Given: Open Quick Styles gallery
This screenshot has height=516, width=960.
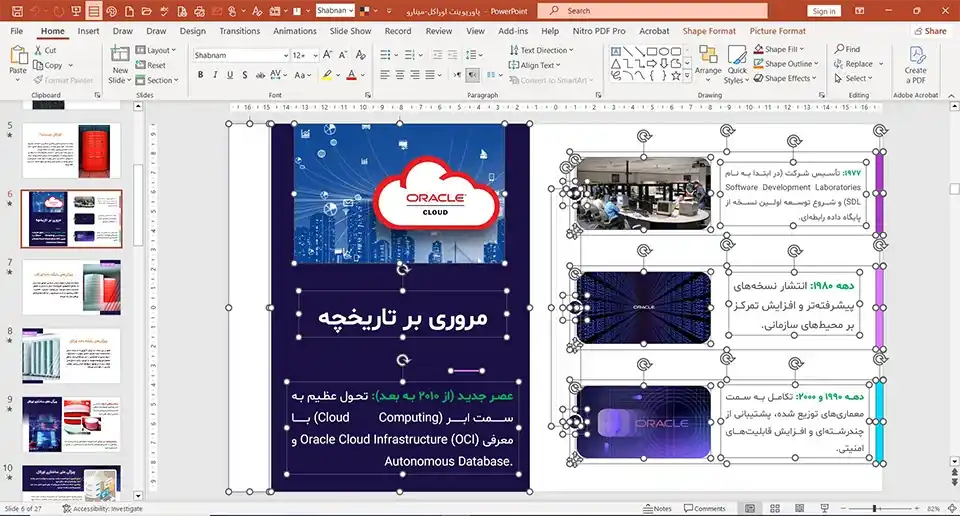Looking at the screenshot, I should [x=737, y=64].
